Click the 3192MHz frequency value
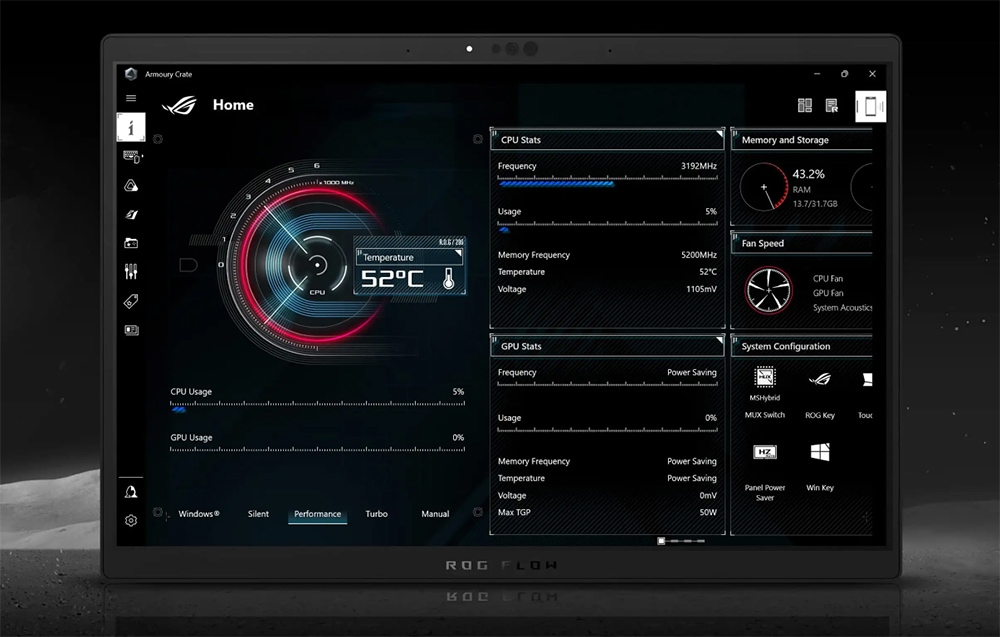 tap(698, 166)
